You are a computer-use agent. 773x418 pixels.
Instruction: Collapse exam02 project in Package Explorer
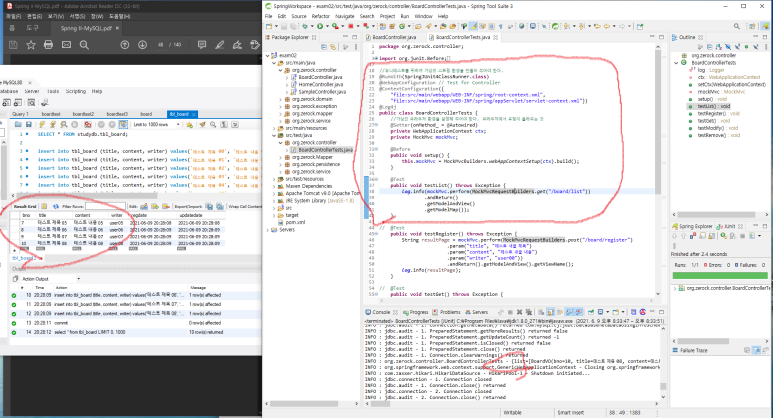[x=268, y=56]
